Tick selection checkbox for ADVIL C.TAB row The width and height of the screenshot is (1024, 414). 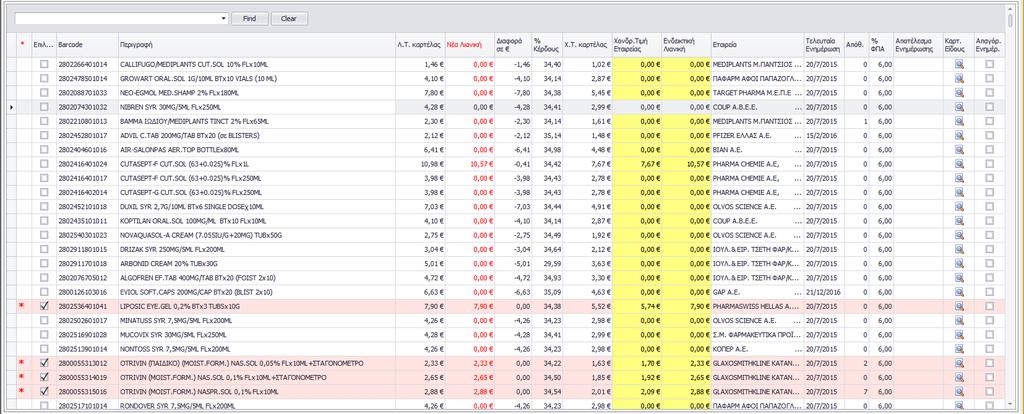click(44, 135)
